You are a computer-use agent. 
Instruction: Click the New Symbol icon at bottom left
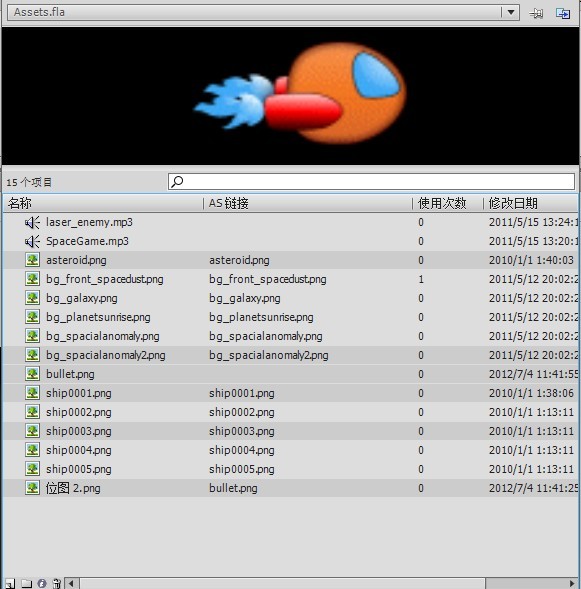click(x=10, y=583)
